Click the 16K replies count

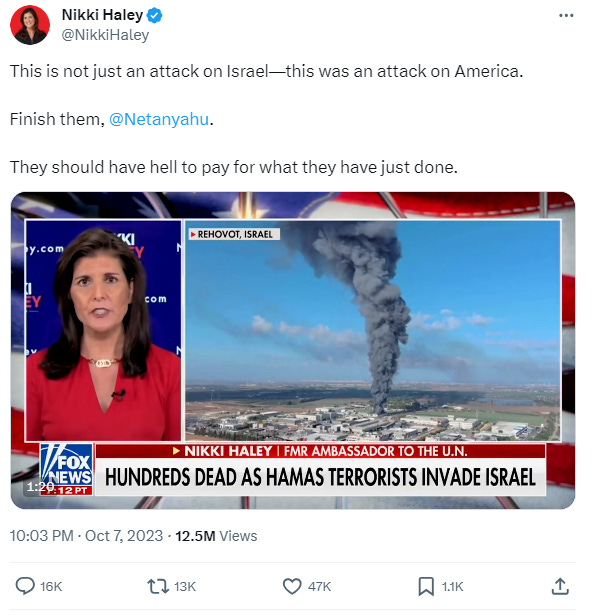51,587
